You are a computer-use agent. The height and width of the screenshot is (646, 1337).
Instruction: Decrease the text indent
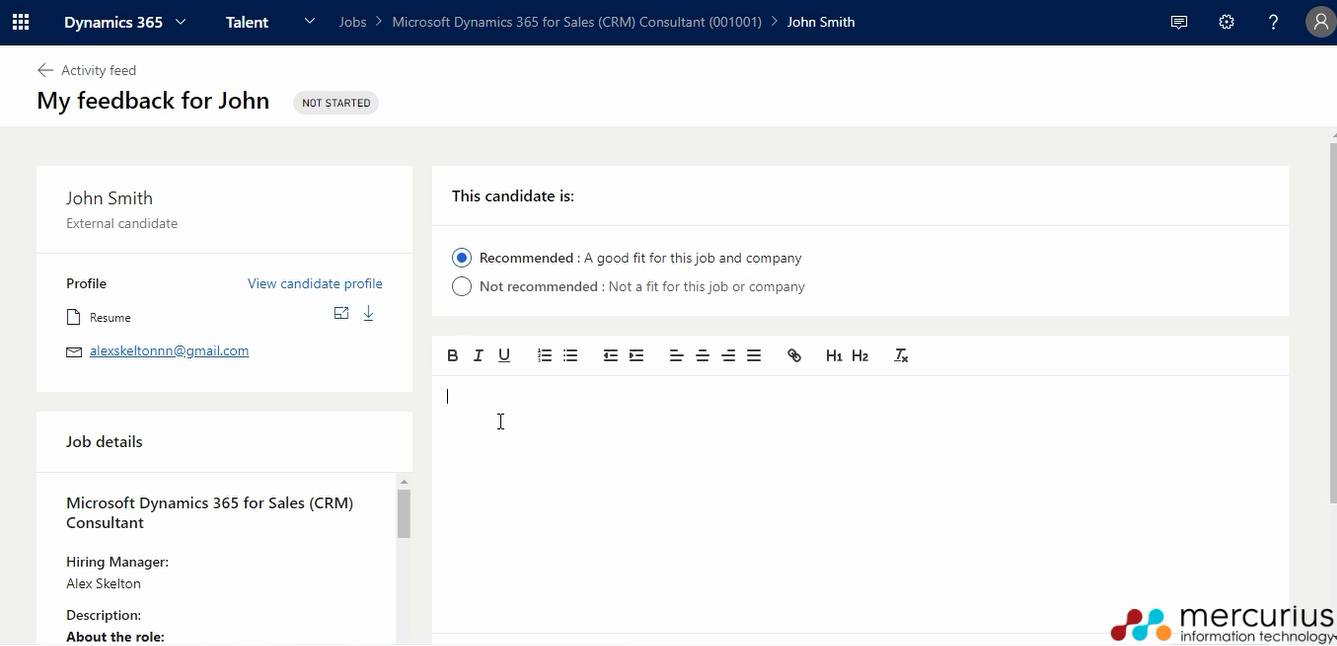pyautogui.click(x=610, y=355)
